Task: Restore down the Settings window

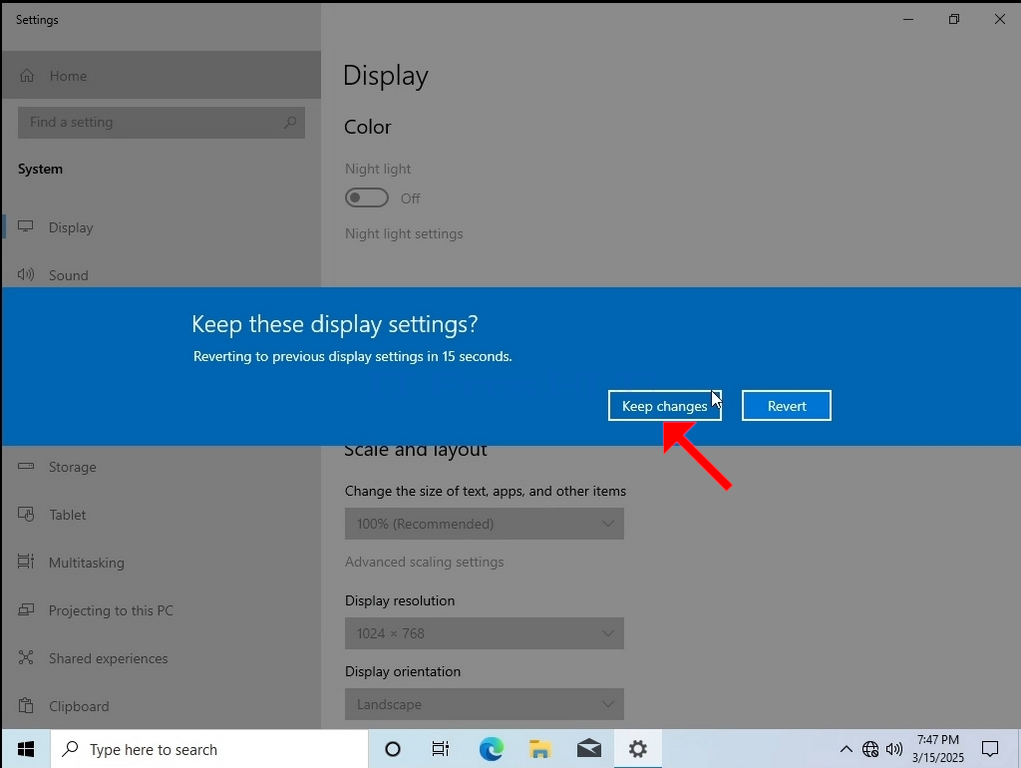Action: (954, 20)
